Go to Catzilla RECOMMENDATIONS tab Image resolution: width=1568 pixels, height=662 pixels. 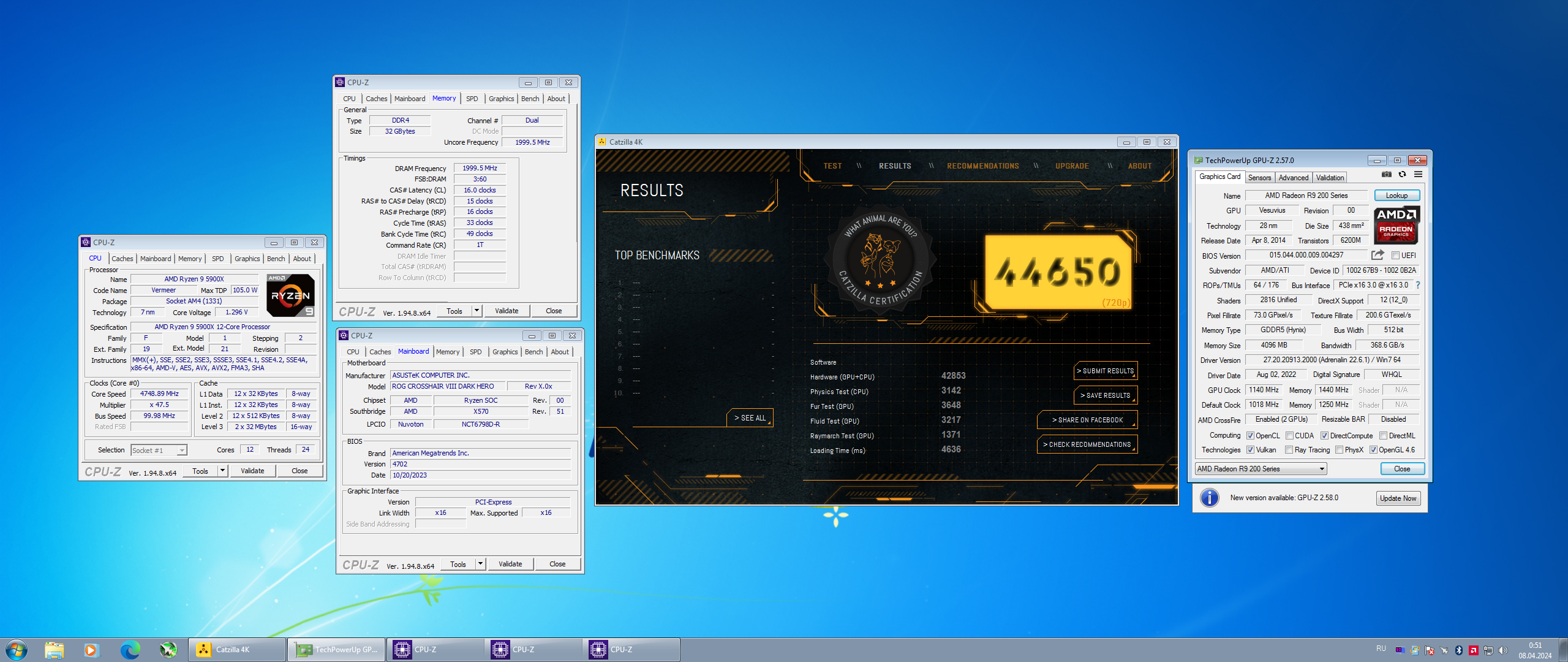point(983,166)
